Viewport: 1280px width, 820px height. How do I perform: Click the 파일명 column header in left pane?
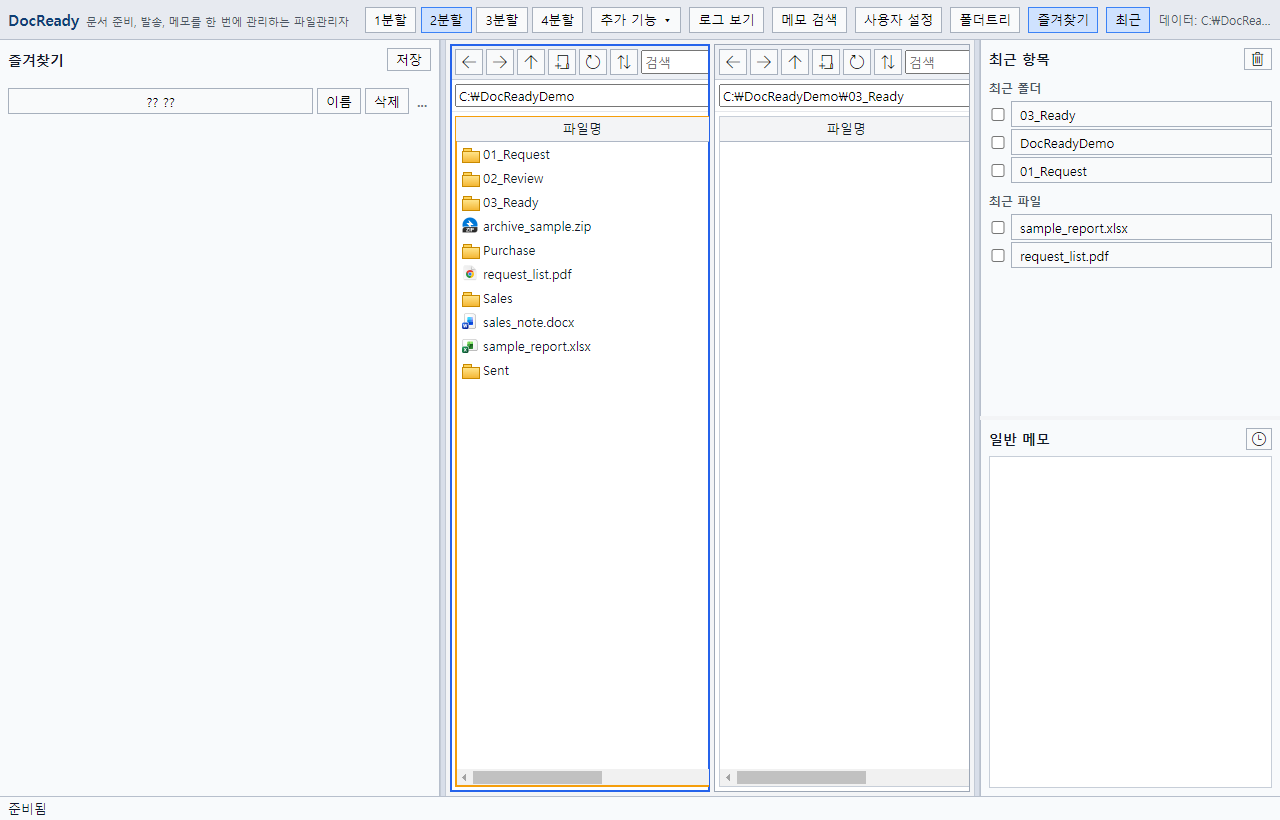[x=582, y=129]
